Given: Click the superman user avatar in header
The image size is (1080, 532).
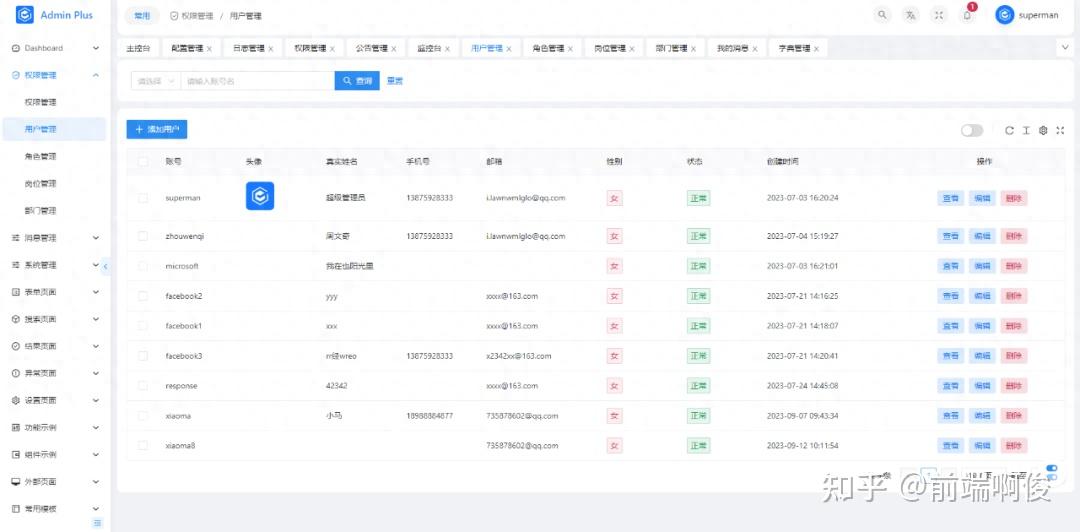Looking at the screenshot, I should pos(1004,15).
